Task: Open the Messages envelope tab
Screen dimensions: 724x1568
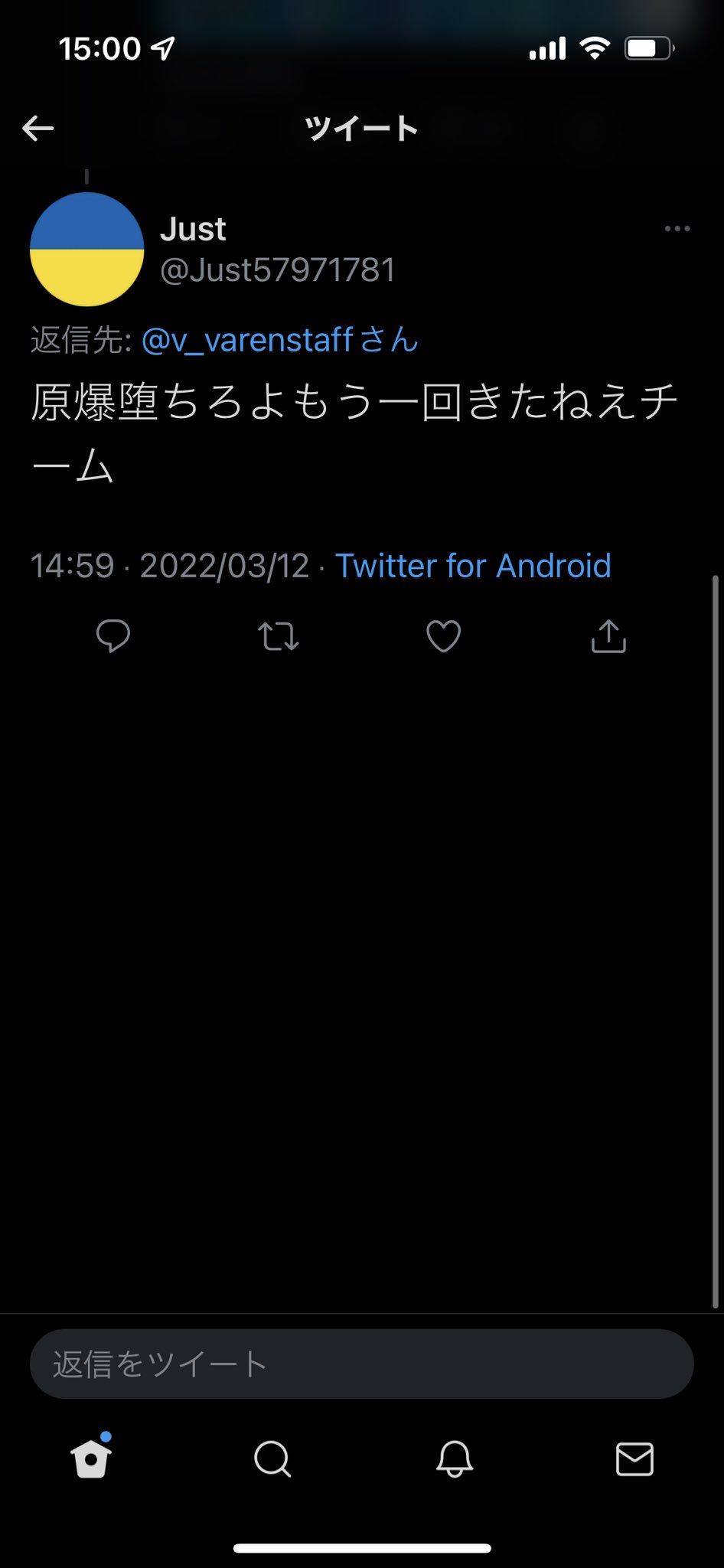Action: coord(634,1459)
